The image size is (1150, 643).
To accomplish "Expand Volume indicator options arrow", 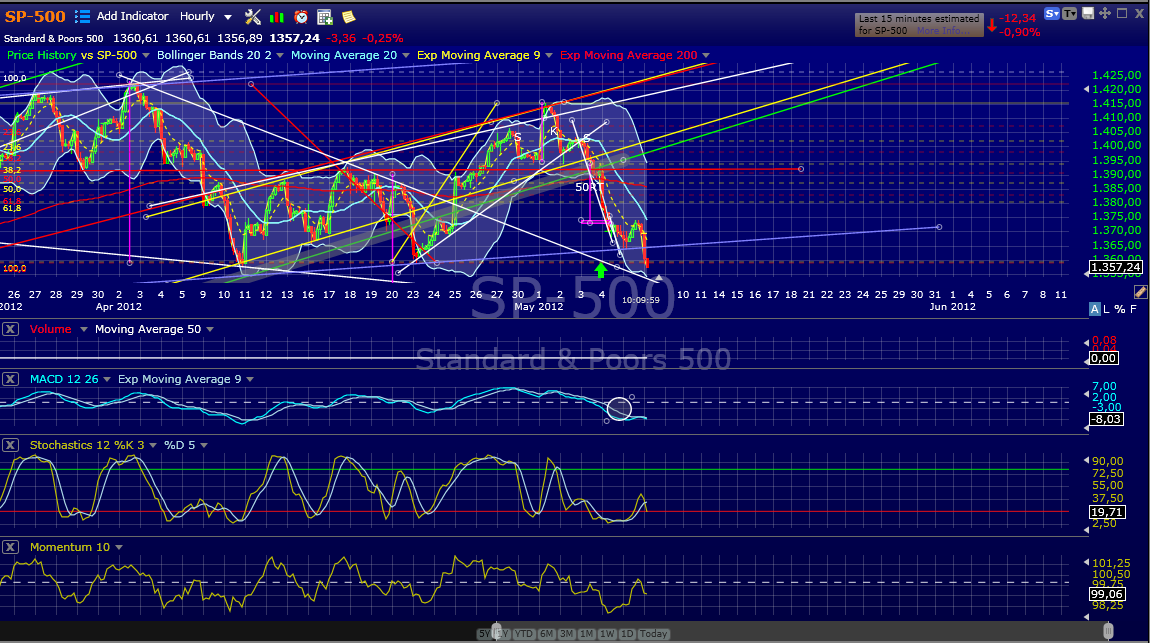I will pos(84,330).
